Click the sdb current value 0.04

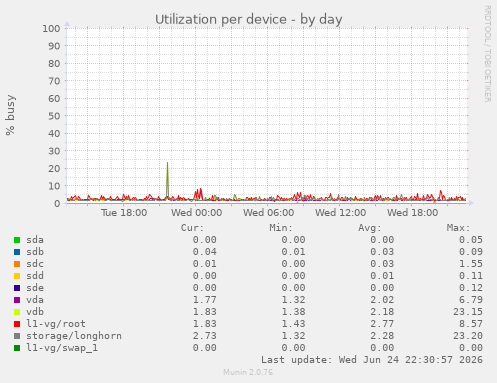point(205,252)
